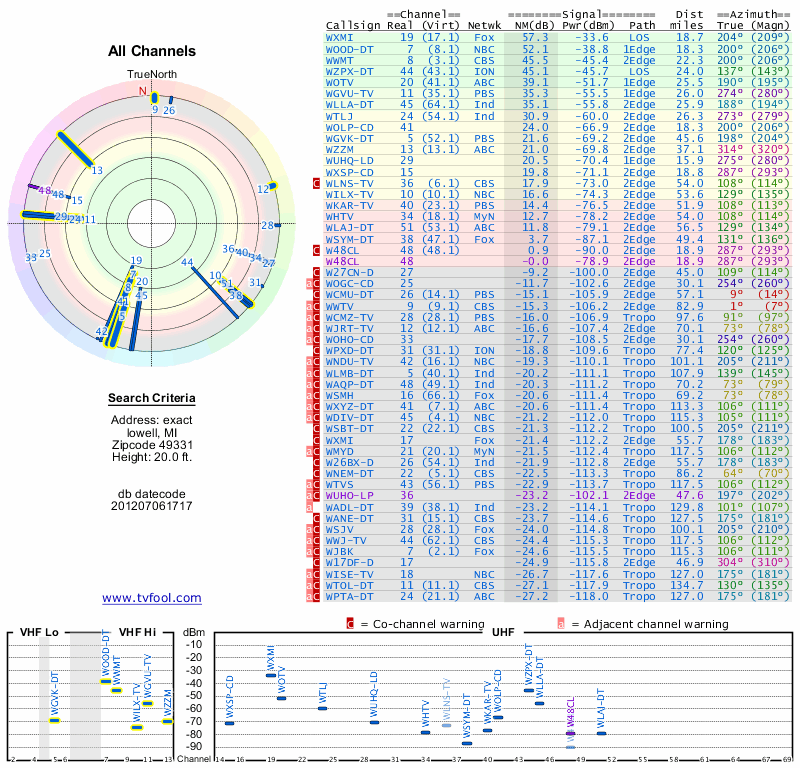Click the All Channels chart title

pos(152,51)
